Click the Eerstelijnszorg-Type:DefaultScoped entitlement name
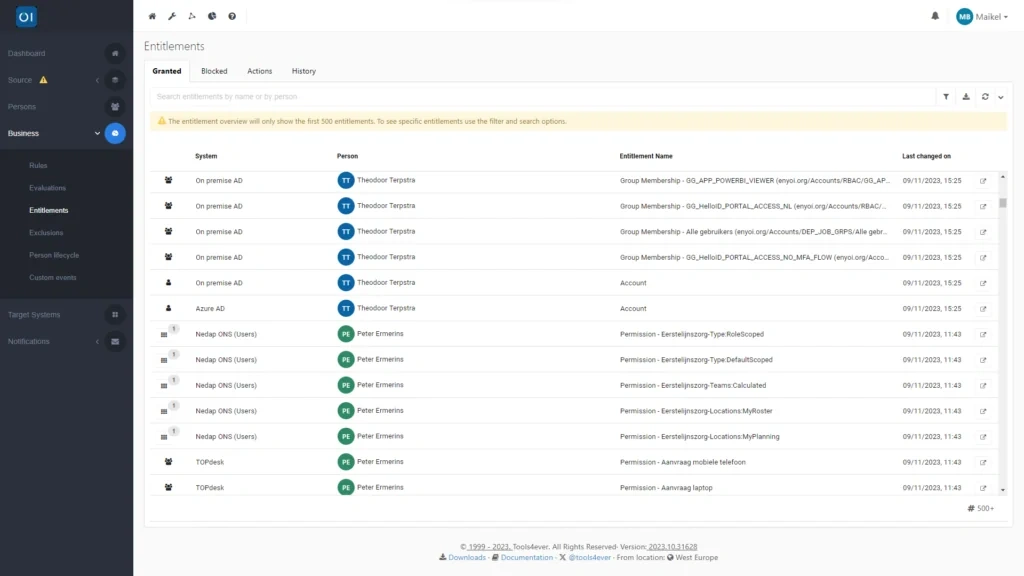Viewport: 1024px width, 576px height. [x=696, y=360]
